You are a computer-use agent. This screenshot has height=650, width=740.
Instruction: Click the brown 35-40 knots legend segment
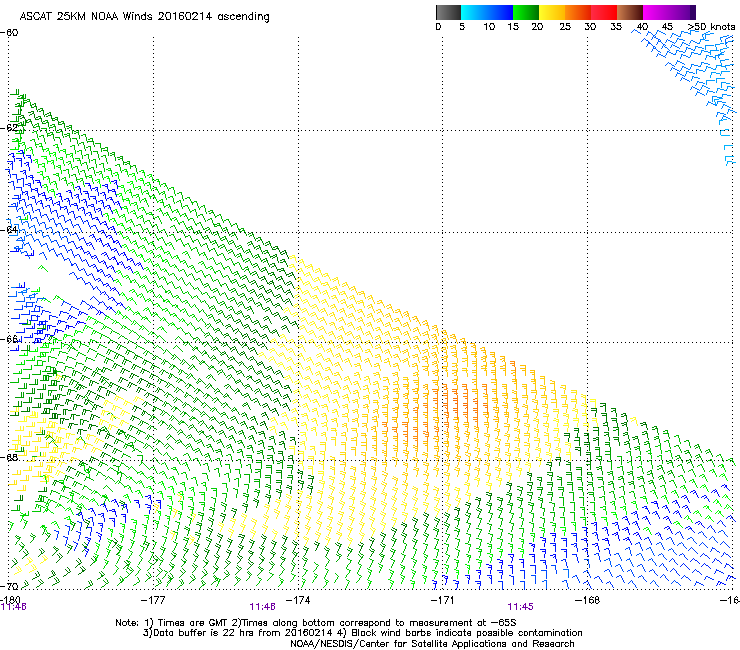pos(630,12)
